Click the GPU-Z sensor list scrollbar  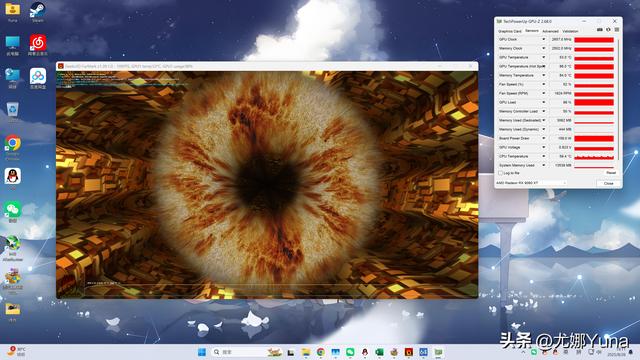(618, 100)
